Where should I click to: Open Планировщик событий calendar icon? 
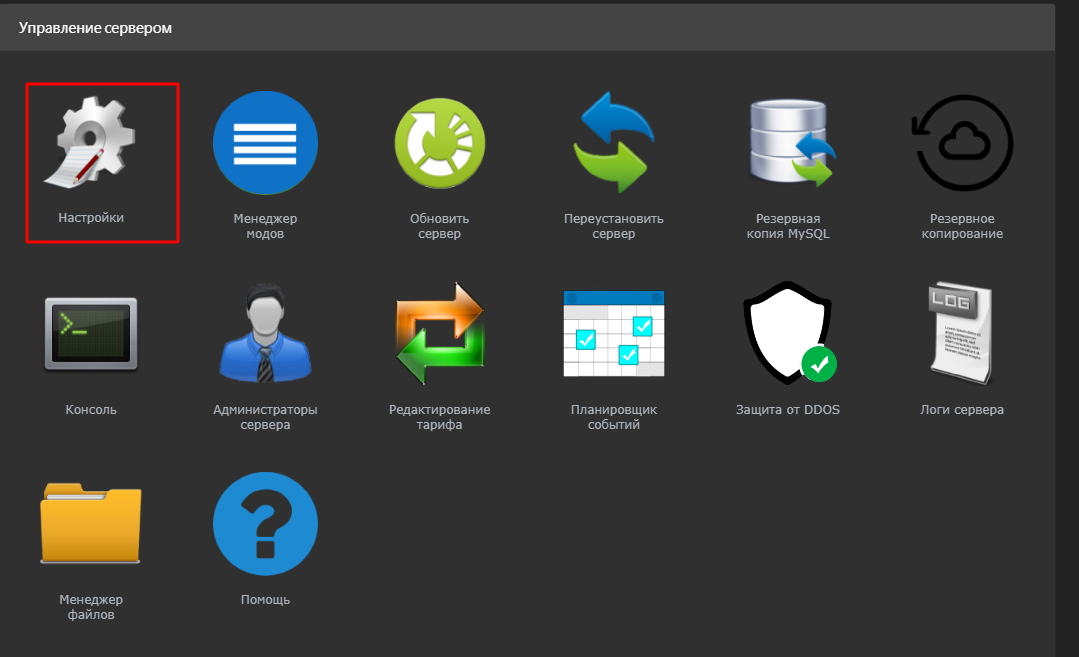(613, 334)
